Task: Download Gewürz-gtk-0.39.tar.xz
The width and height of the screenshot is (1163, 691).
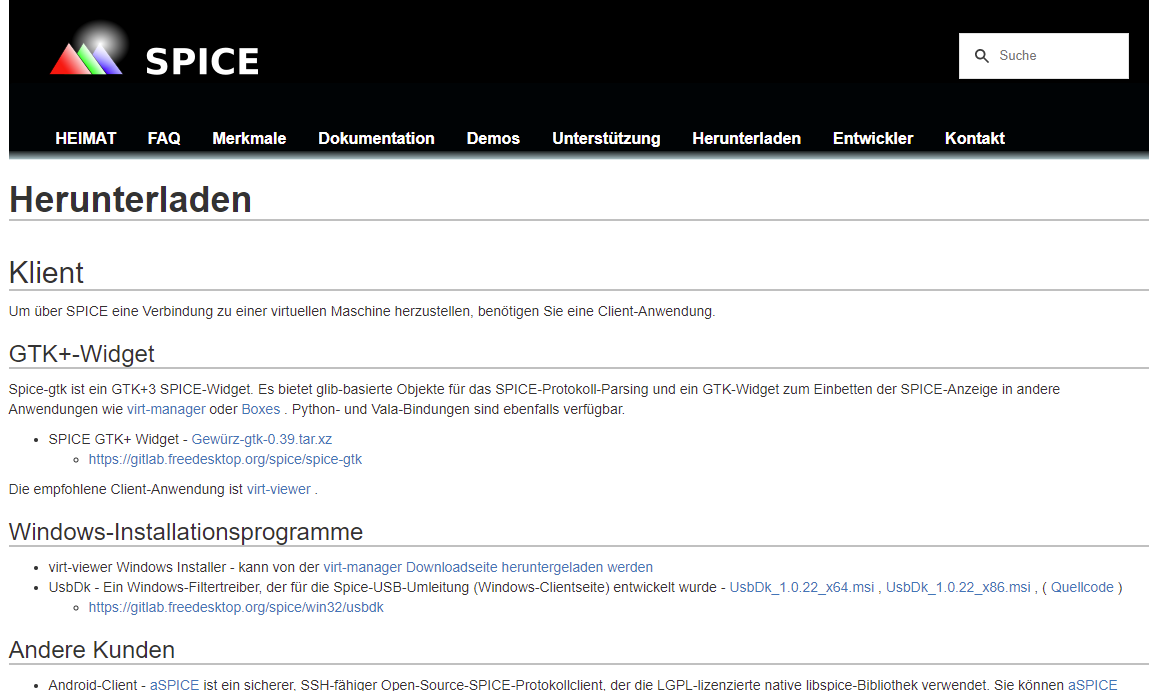Action: [262, 439]
